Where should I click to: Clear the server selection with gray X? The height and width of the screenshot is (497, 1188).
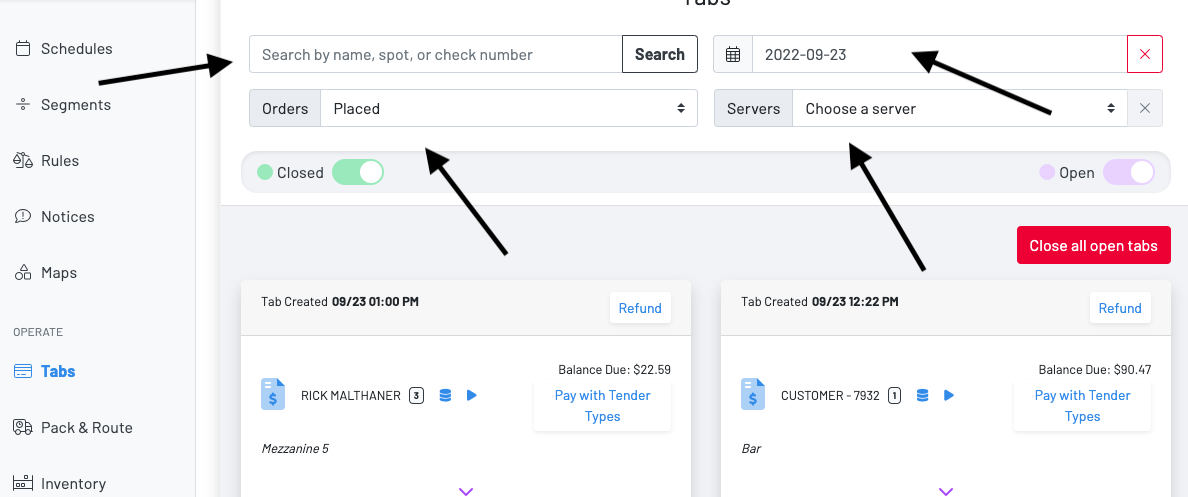click(x=1145, y=108)
